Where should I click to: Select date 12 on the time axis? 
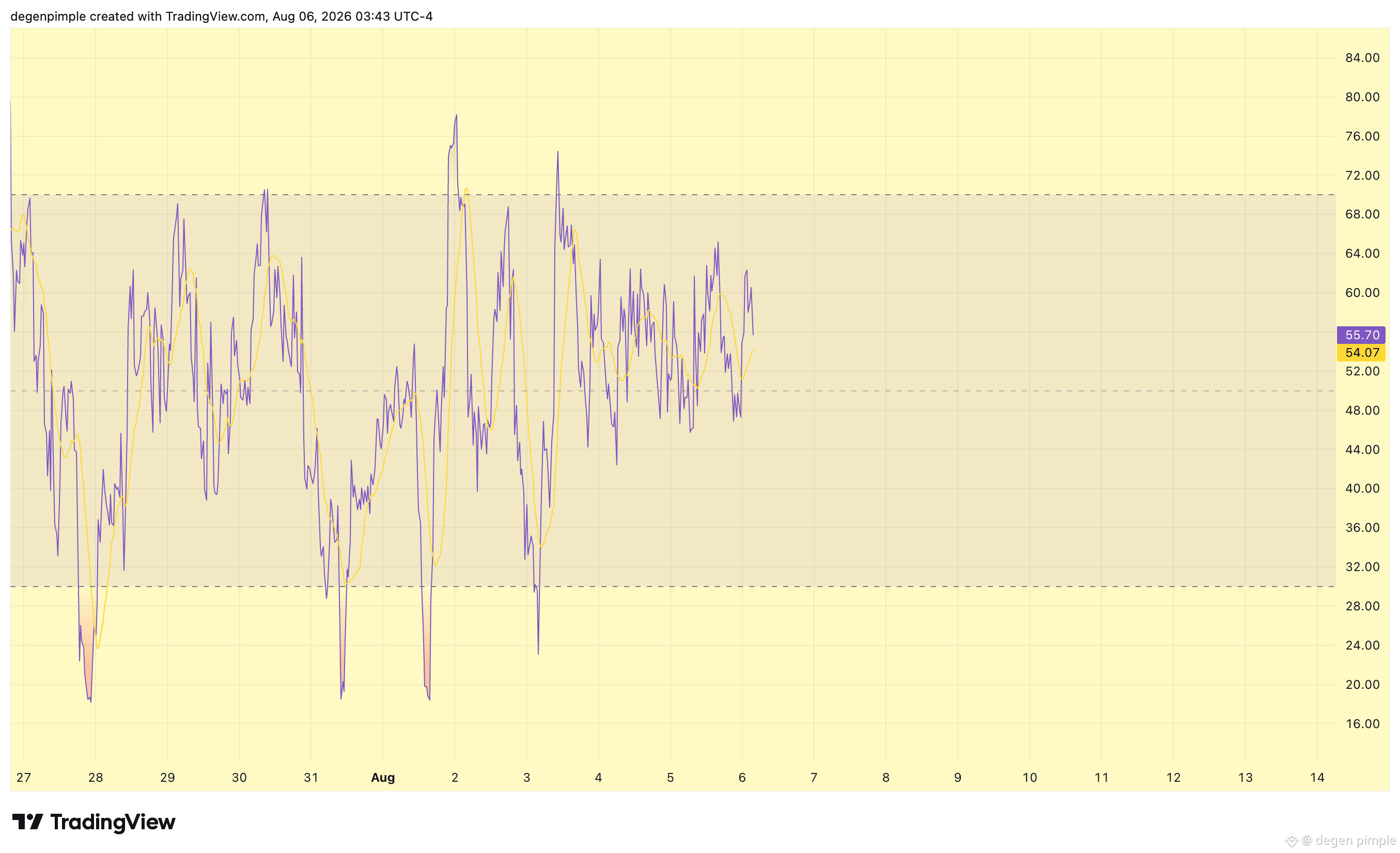tap(1173, 778)
